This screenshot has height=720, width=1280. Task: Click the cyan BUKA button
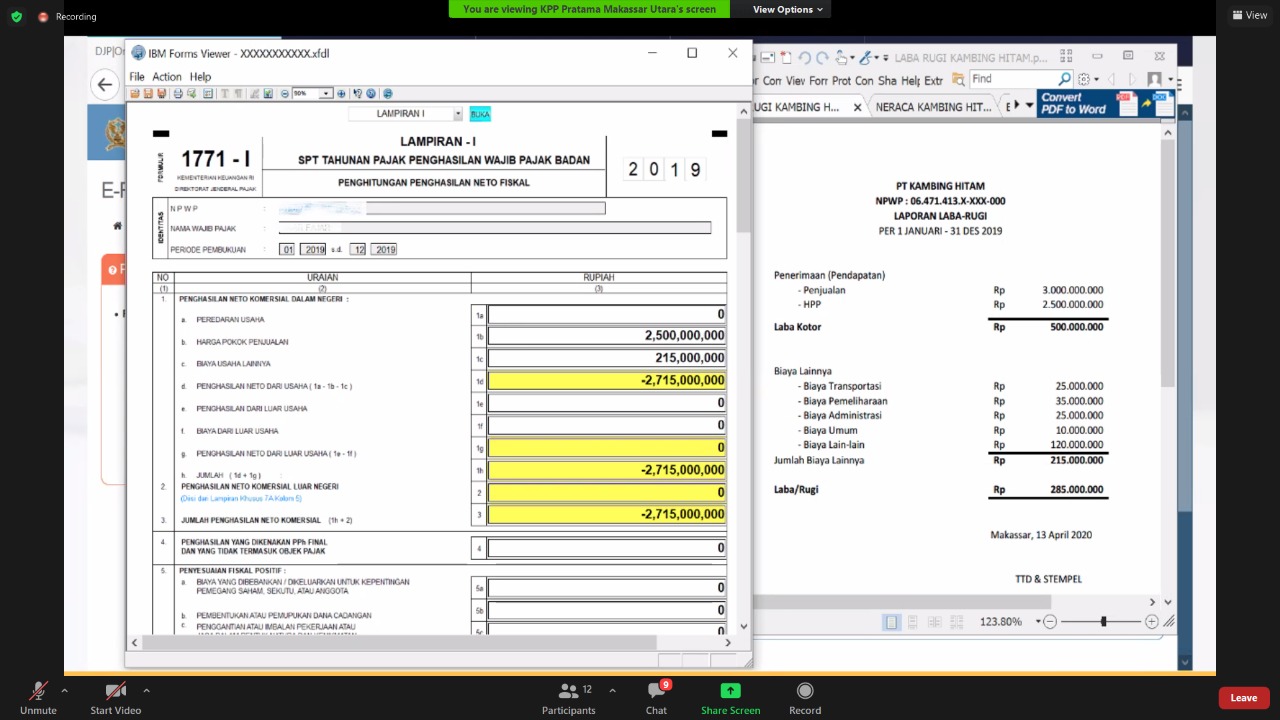(x=480, y=114)
